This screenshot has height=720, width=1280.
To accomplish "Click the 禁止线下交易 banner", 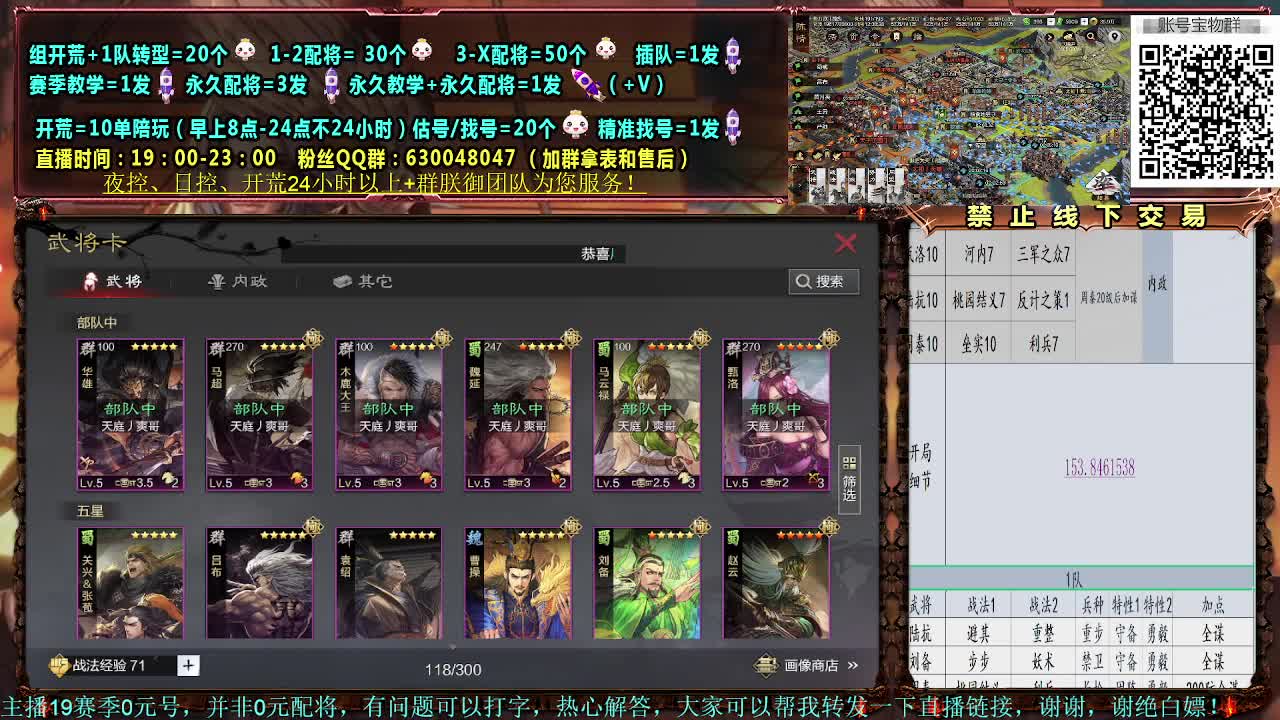I will click(x=1087, y=216).
